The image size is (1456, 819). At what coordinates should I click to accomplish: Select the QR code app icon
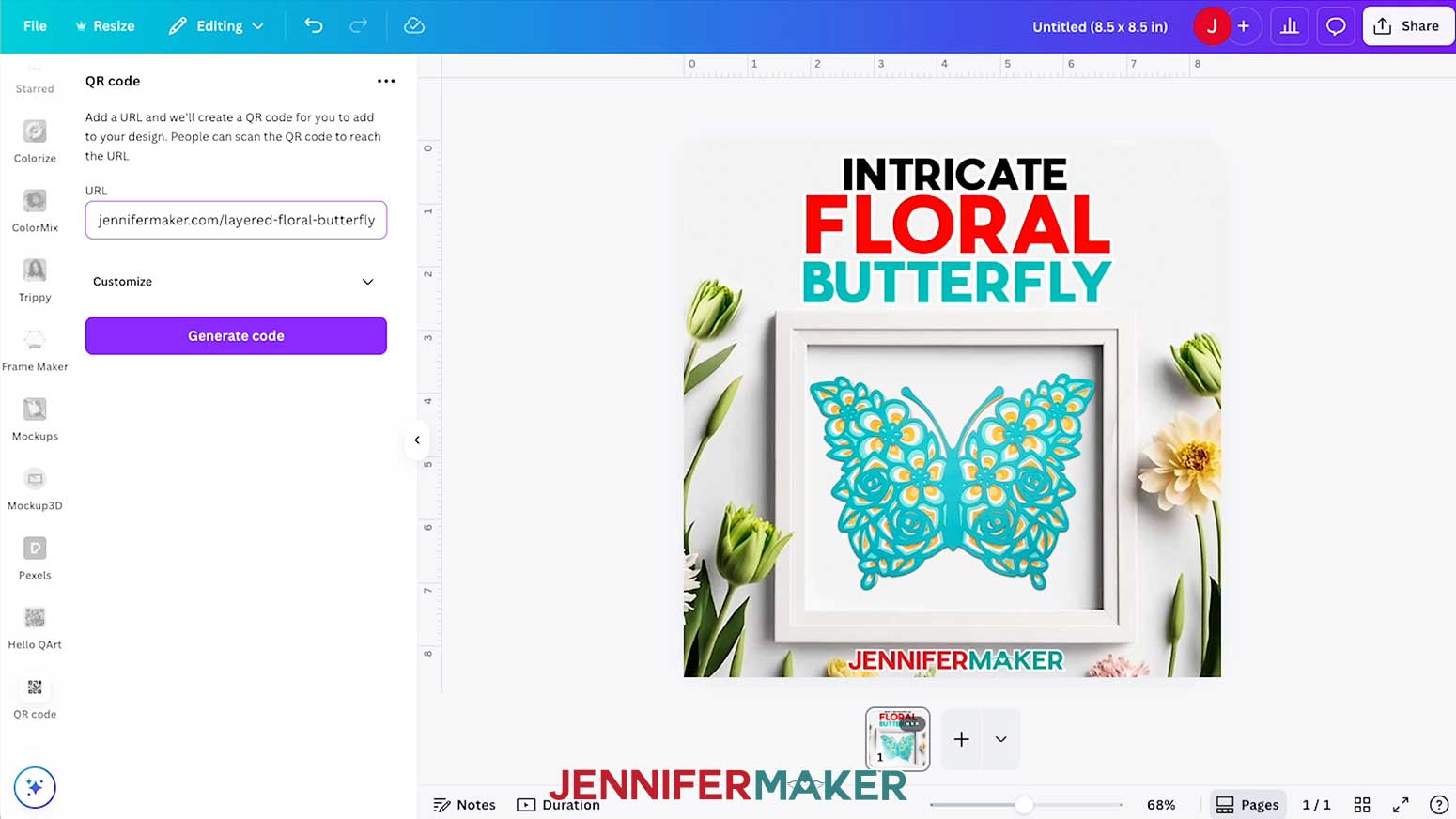(35, 697)
